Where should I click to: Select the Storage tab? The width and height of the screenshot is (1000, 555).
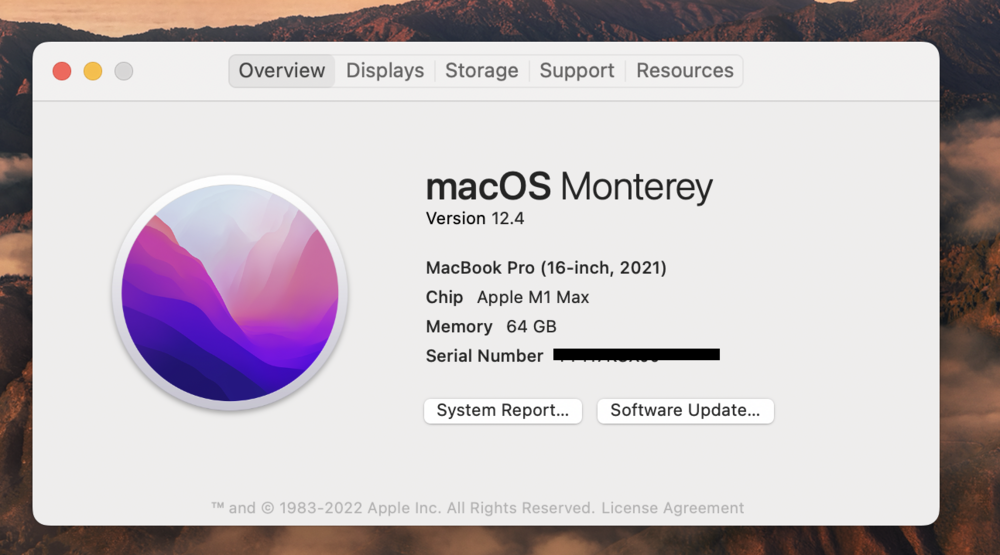click(x=481, y=71)
